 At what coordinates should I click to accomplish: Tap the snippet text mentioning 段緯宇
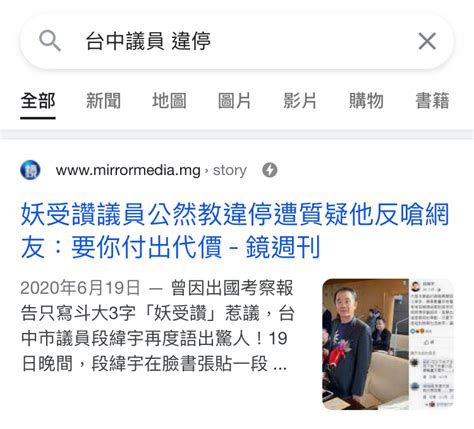click(x=157, y=326)
